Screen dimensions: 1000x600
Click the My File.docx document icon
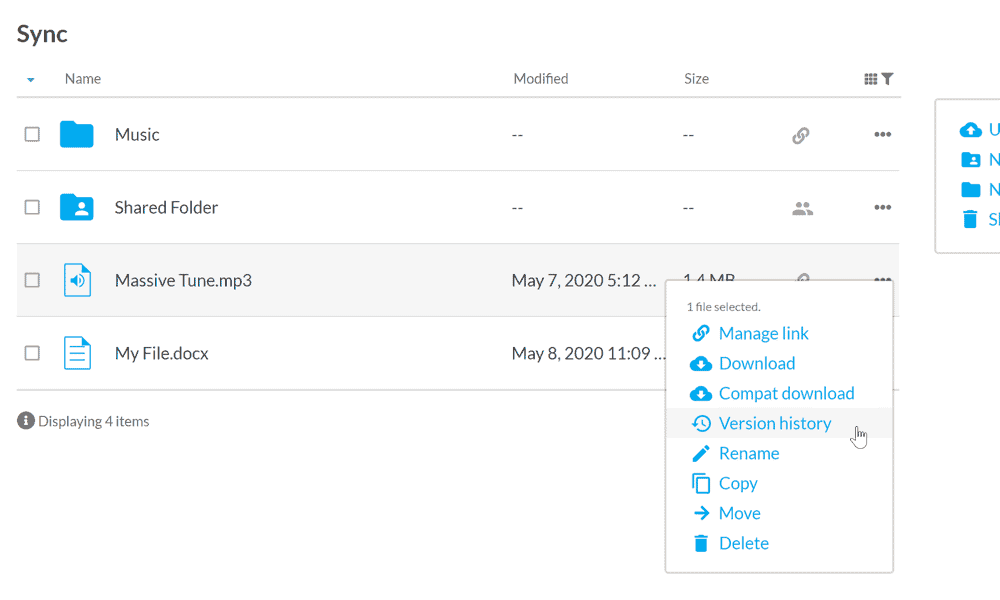click(77, 353)
